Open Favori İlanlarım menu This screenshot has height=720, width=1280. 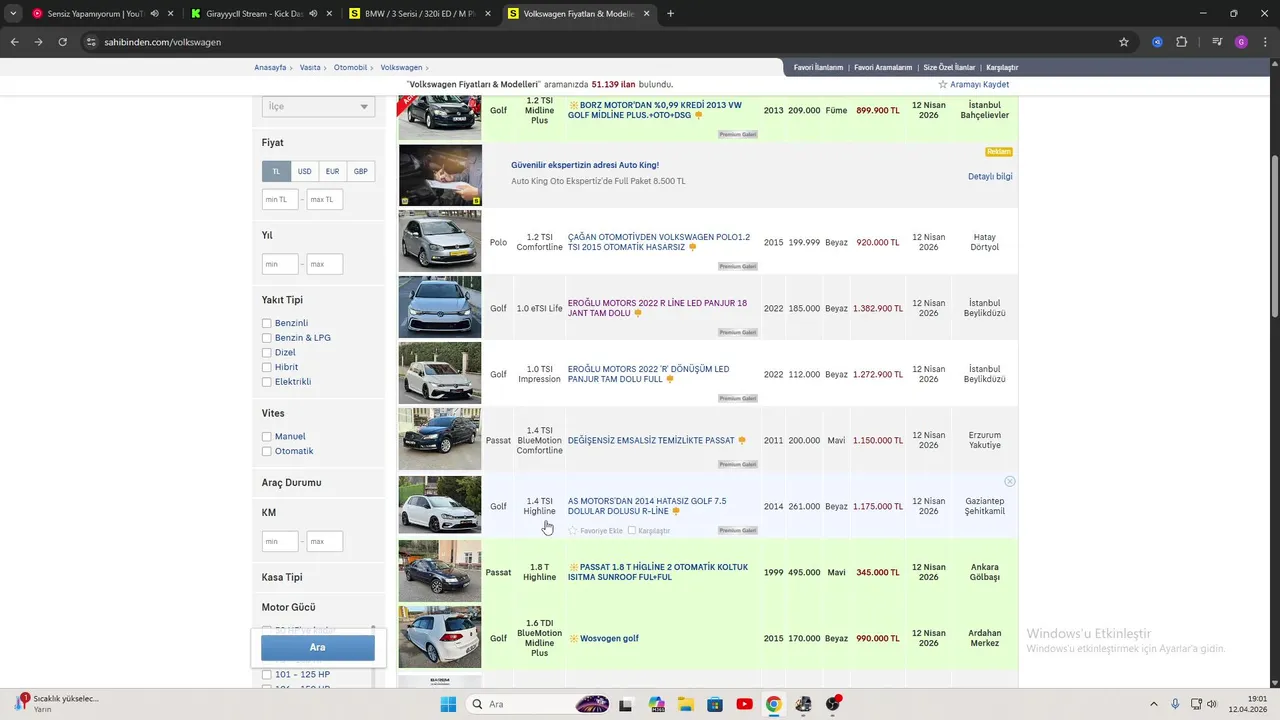(818, 68)
